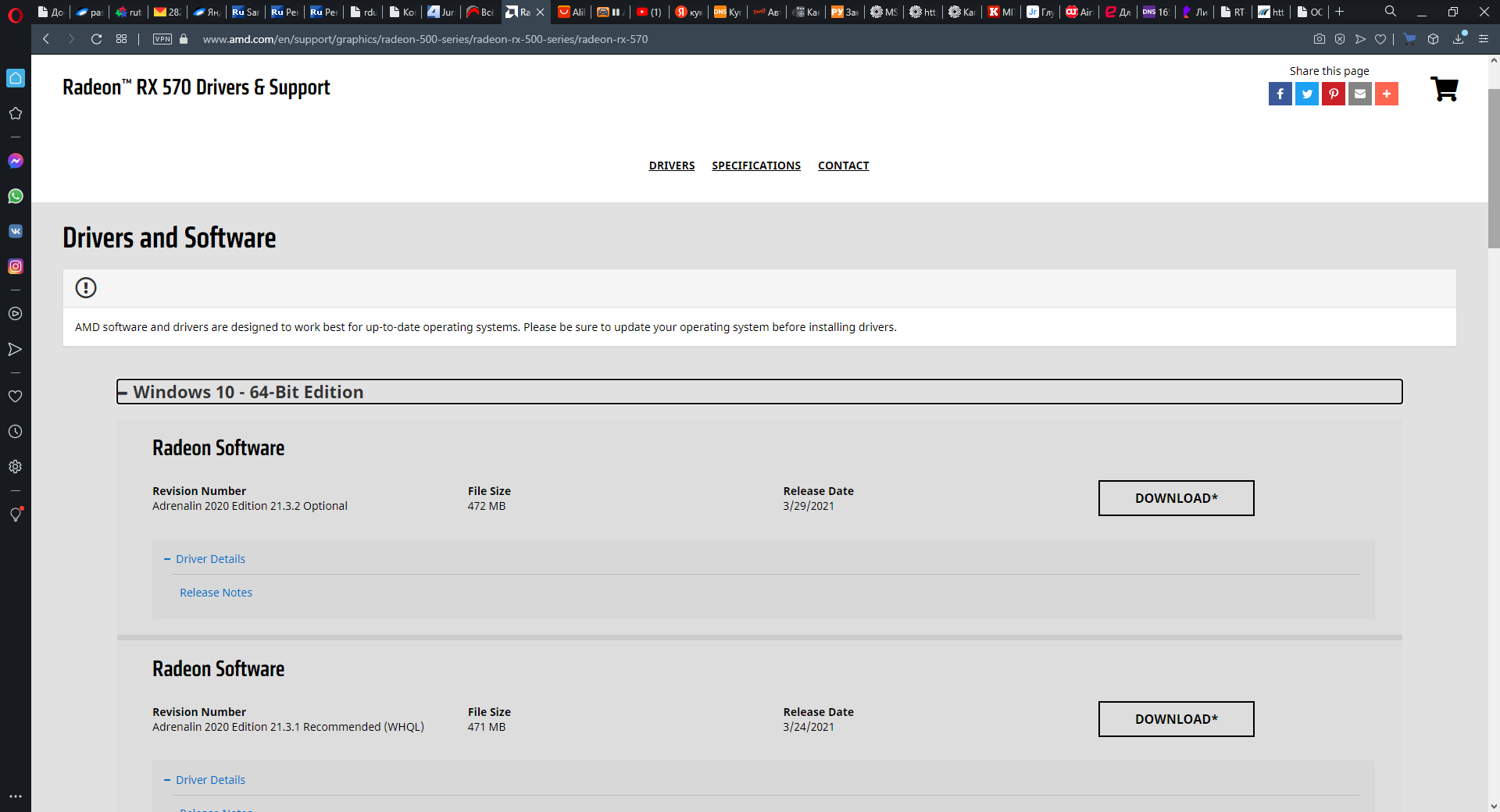Collapse Driver Details for 21.3.2 Optional
Viewport: 1500px width, 812px height.
pos(205,559)
